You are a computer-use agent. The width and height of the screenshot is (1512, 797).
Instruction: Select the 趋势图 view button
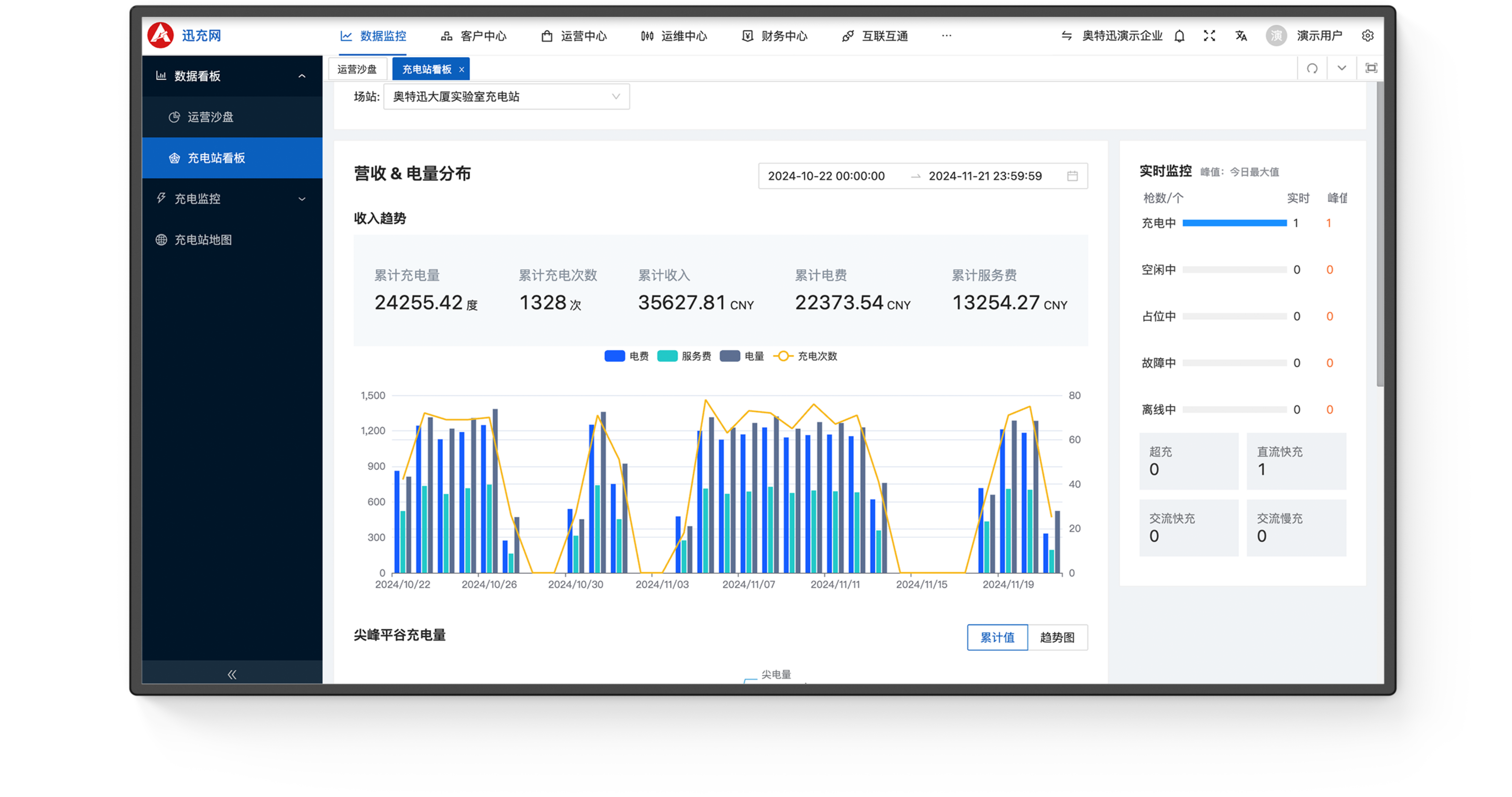coord(1057,637)
